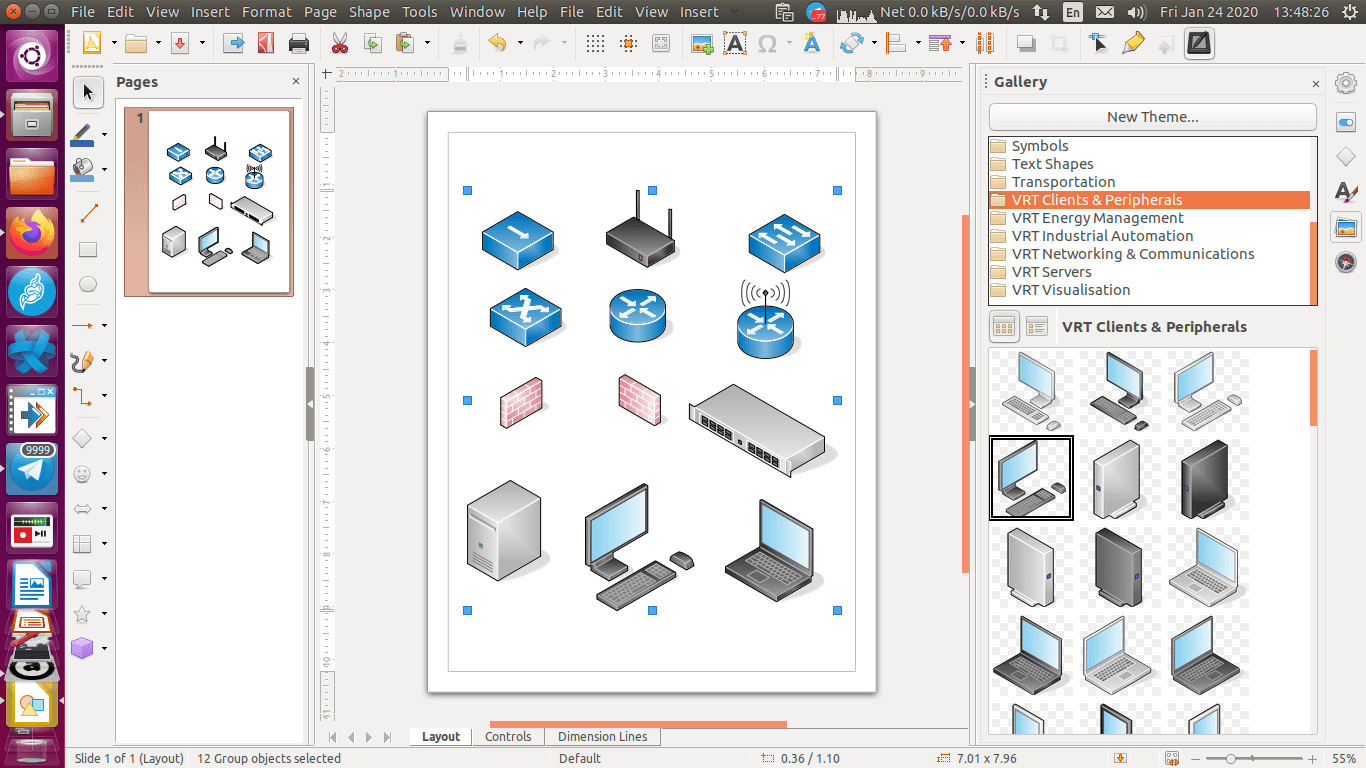Open the sidebar Properties deck
Viewport: 1366px width, 768px height.
click(x=1346, y=122)
